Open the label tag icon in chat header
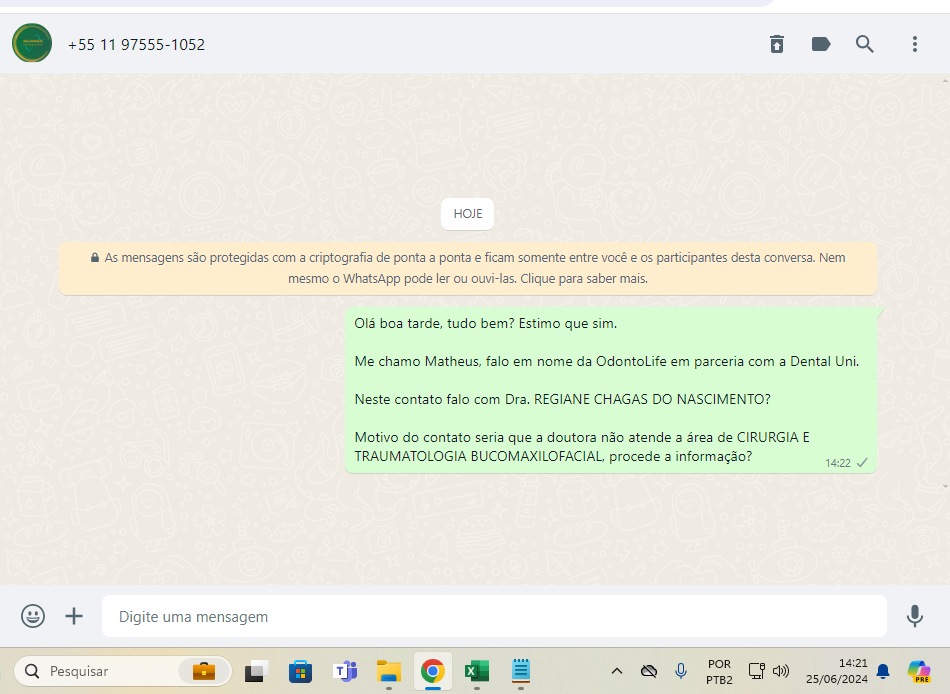Screen dimensions: 950x694 (821, 44)
